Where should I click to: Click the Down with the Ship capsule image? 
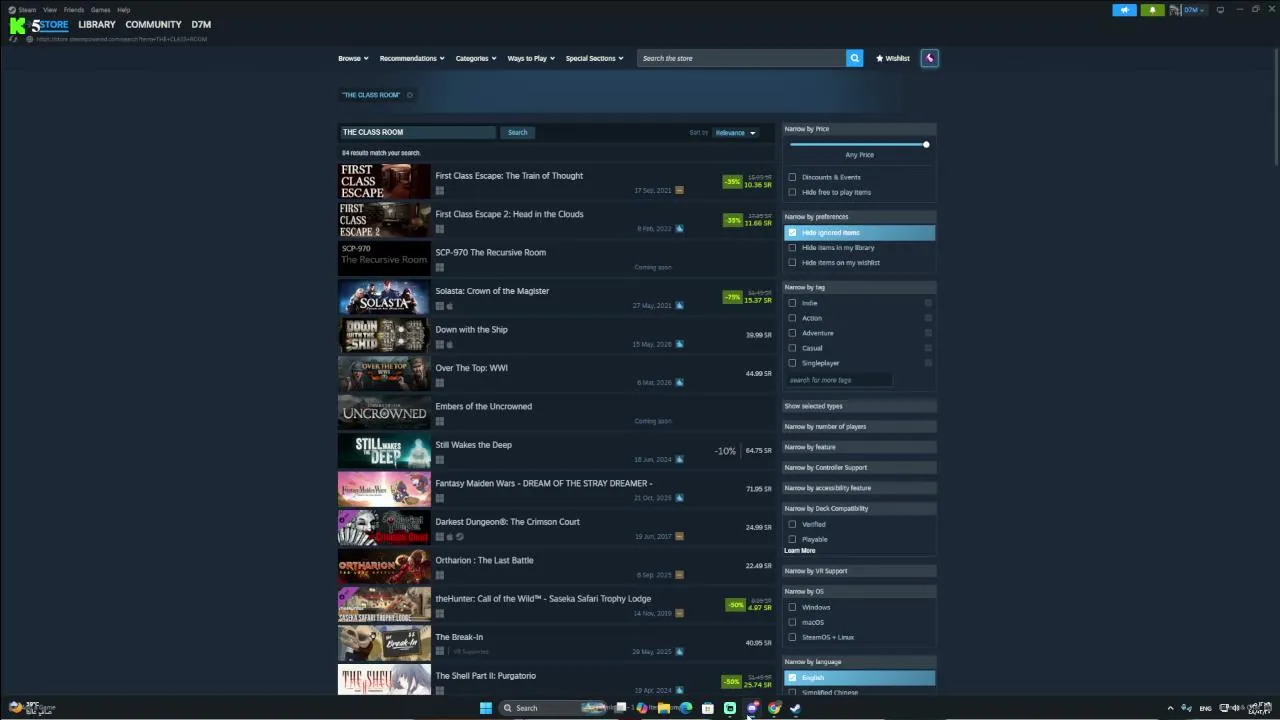[x=384, y=335]
